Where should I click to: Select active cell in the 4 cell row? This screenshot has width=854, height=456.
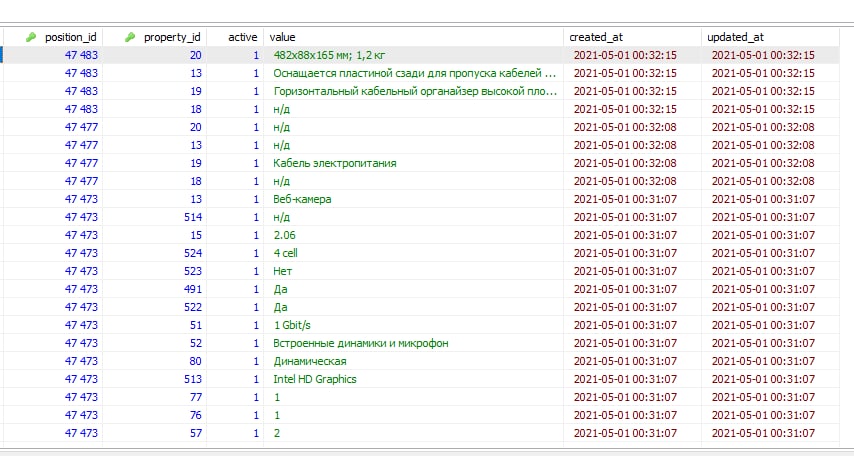(x=235, y=253)
